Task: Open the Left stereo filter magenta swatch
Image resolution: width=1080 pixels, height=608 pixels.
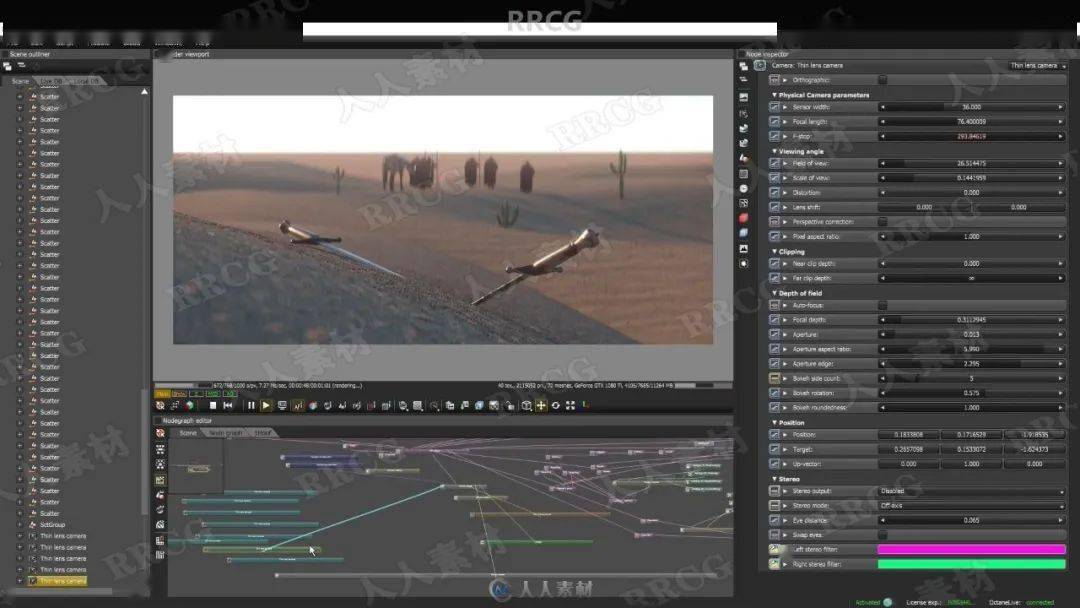Action: click(971, 550)
